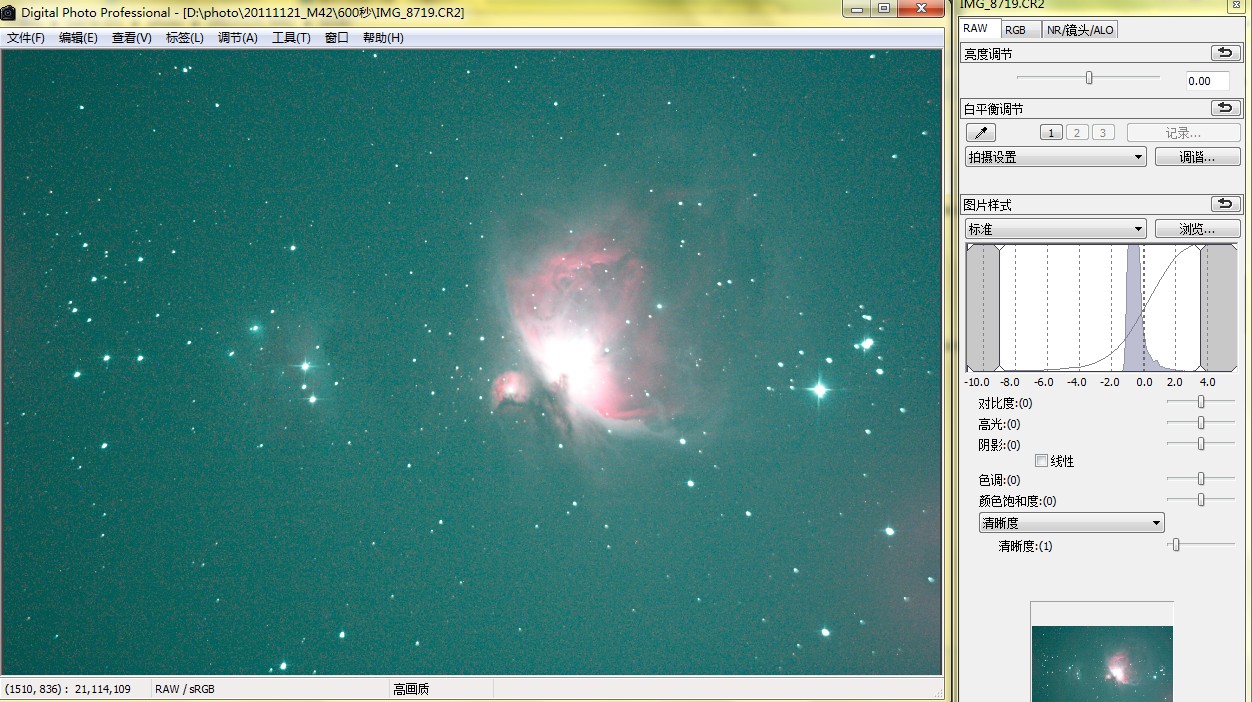Reset white balance adjustment with undo arrow
This screenshot has width=1252, height=702.
point(1225,108)
